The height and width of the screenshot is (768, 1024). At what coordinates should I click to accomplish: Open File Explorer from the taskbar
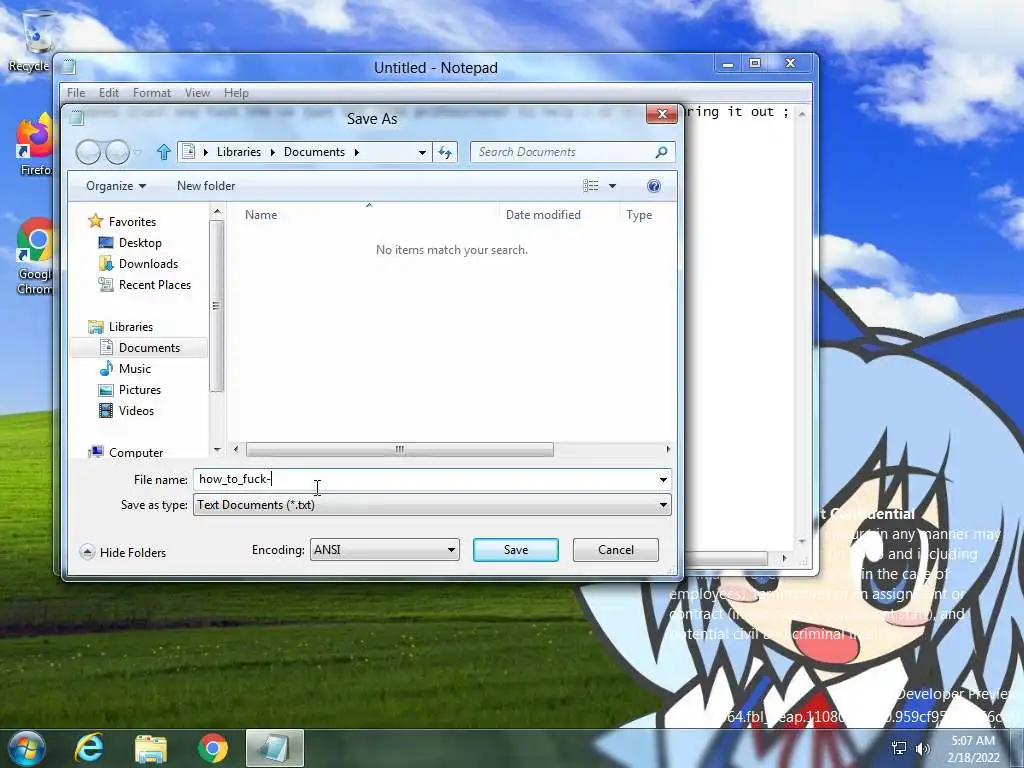[151, 748]
